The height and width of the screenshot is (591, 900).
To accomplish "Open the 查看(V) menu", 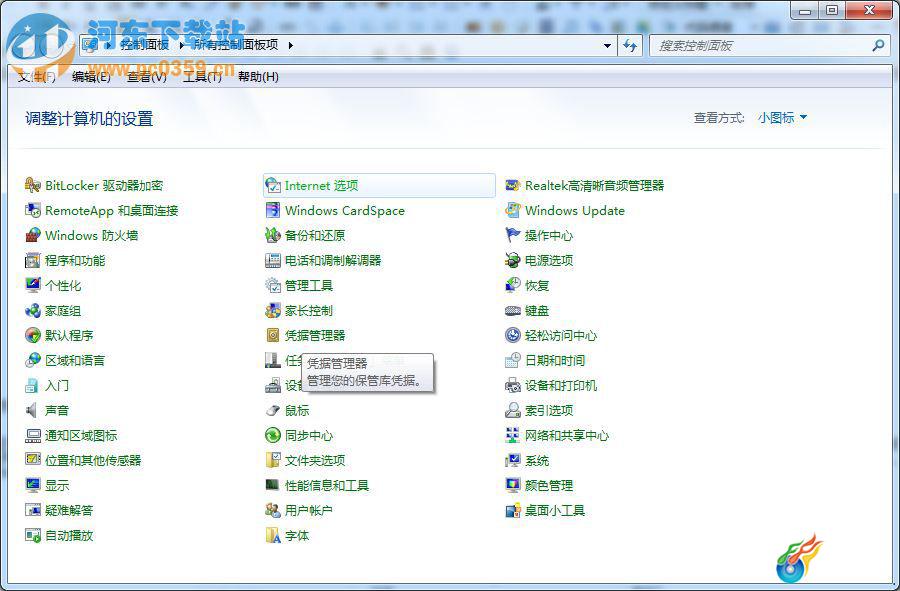I will 146,76.
